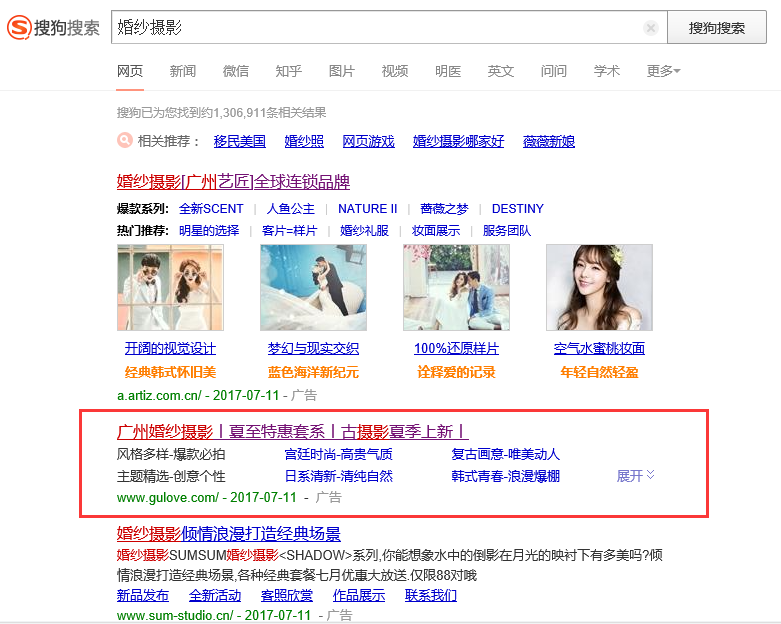This screenshot has width=781, height=624.
Task: Click the related recommendations magnifier icon
Action: tap(125, 141)
